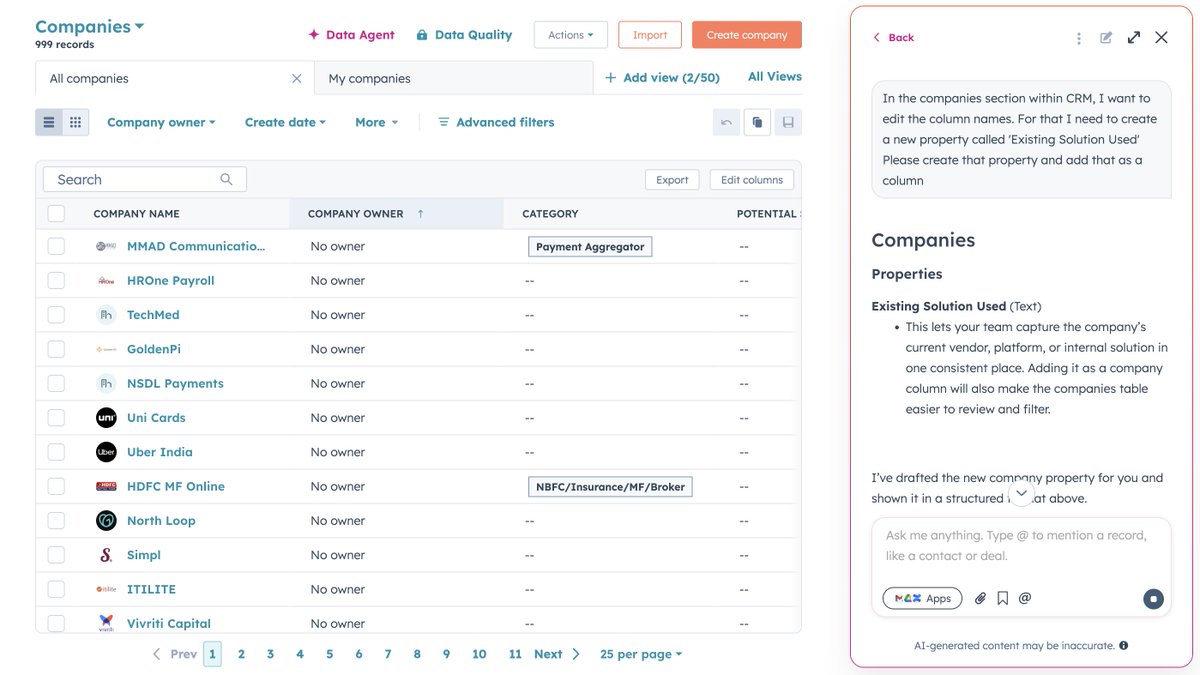This screenshot has height=675, width=1200.
Task: Select the My companies tab
Action: point(453,78)
